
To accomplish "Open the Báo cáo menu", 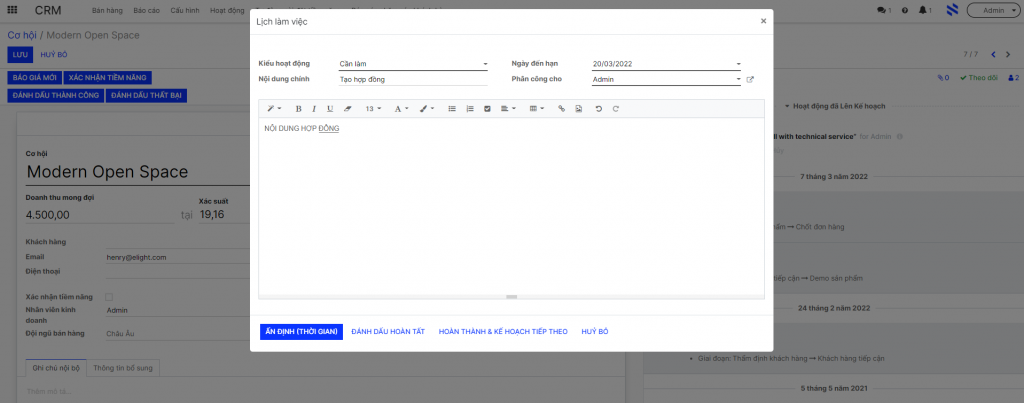I will click(x=146, y=10).
